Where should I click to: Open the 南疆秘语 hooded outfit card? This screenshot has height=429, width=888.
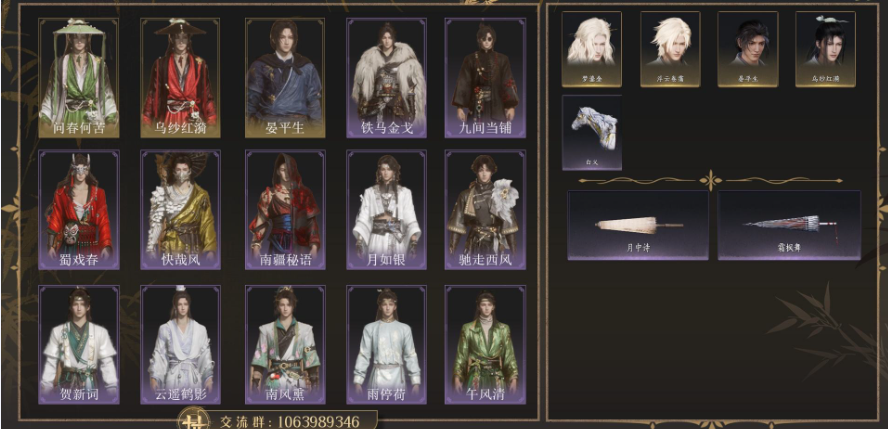click(285, 209)
